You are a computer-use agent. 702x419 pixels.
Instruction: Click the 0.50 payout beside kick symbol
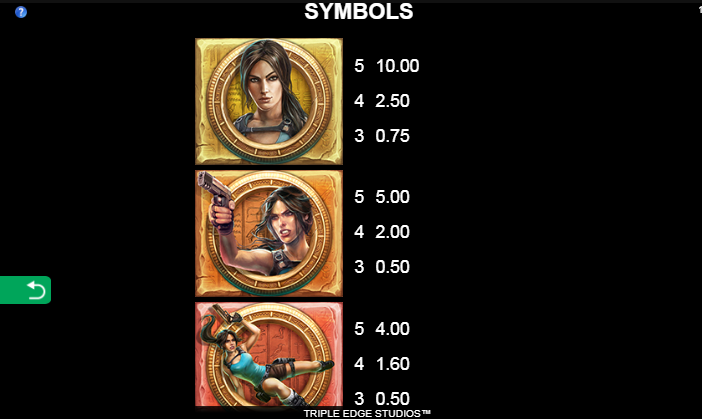click(393, 398)
